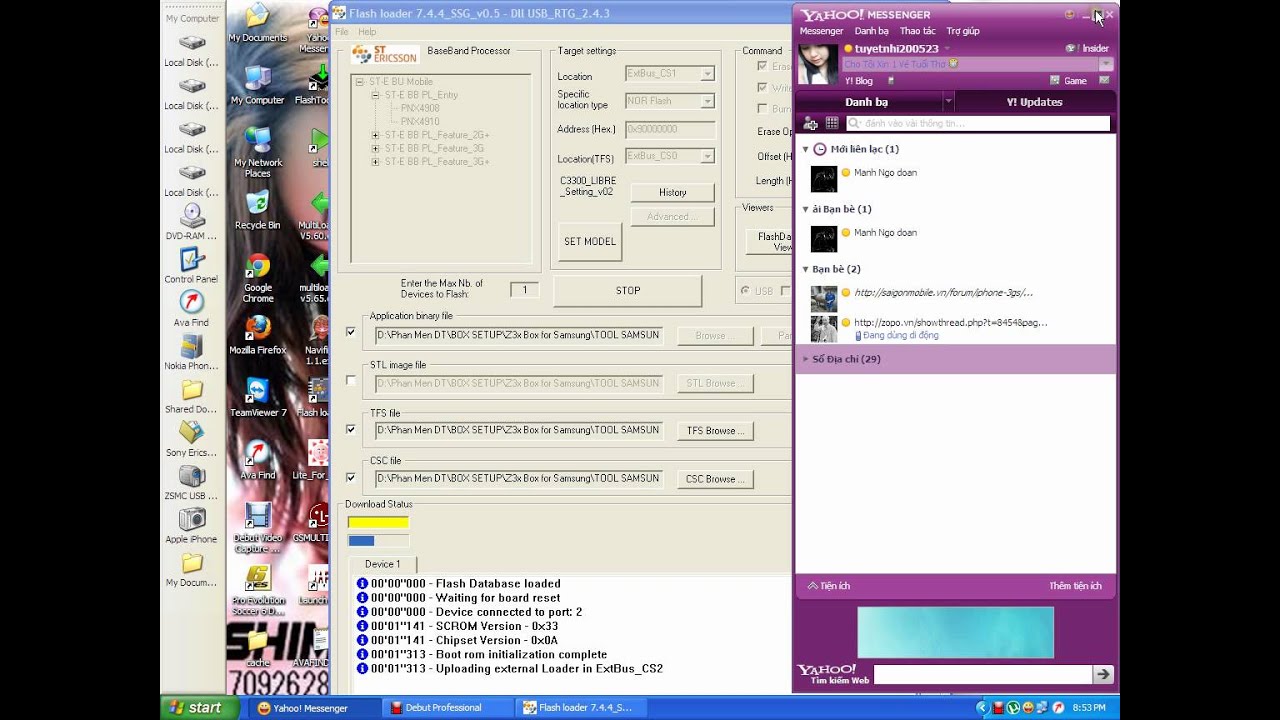Select Device 1 tab

pyautogui.click(x=382, y=564)
